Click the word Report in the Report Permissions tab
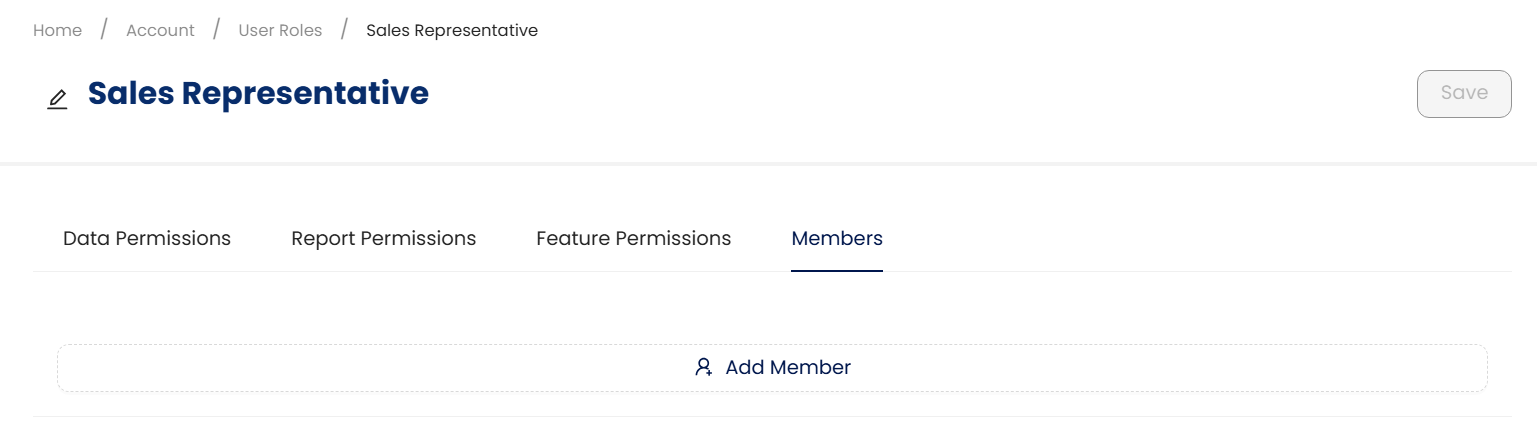The width and height of the screenshot is (1537, 431). [322, 238]
